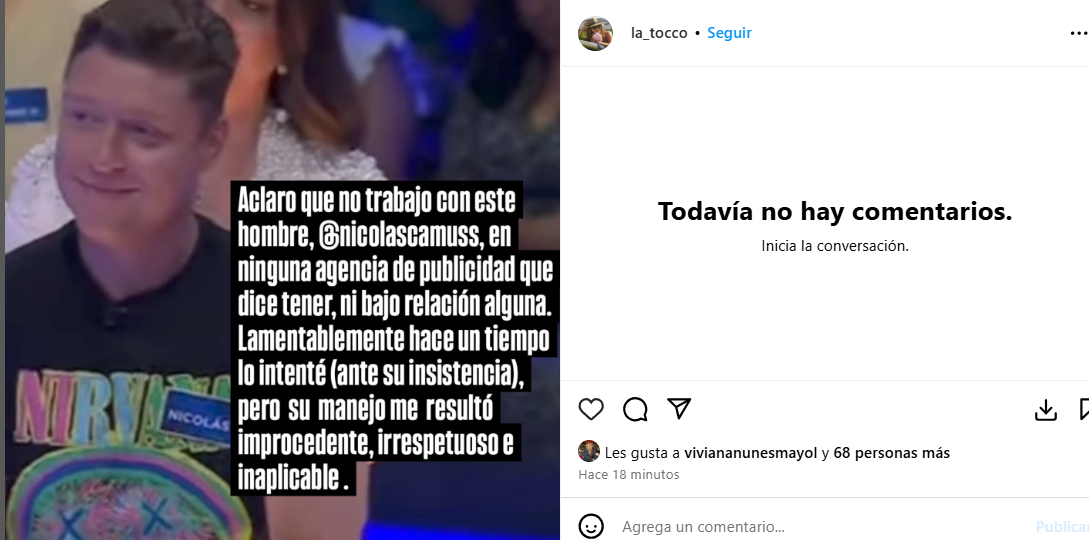The width and height of the screenshot is (1089, 540).
Task: Open the emoji picker smiley icon
Action: click(x=591, y=526)
